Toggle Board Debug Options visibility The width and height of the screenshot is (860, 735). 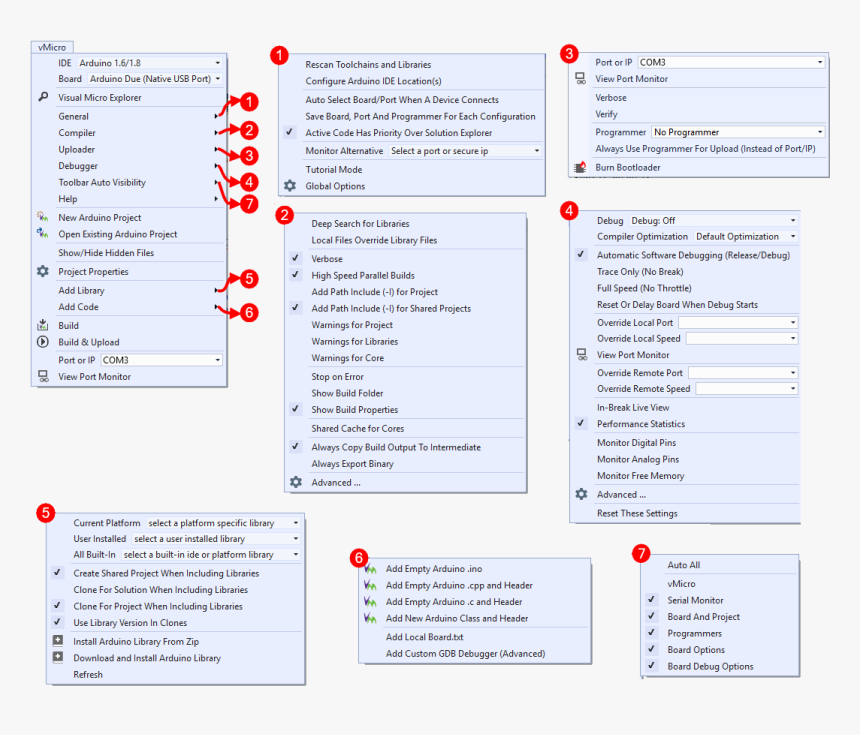(652, 665)
